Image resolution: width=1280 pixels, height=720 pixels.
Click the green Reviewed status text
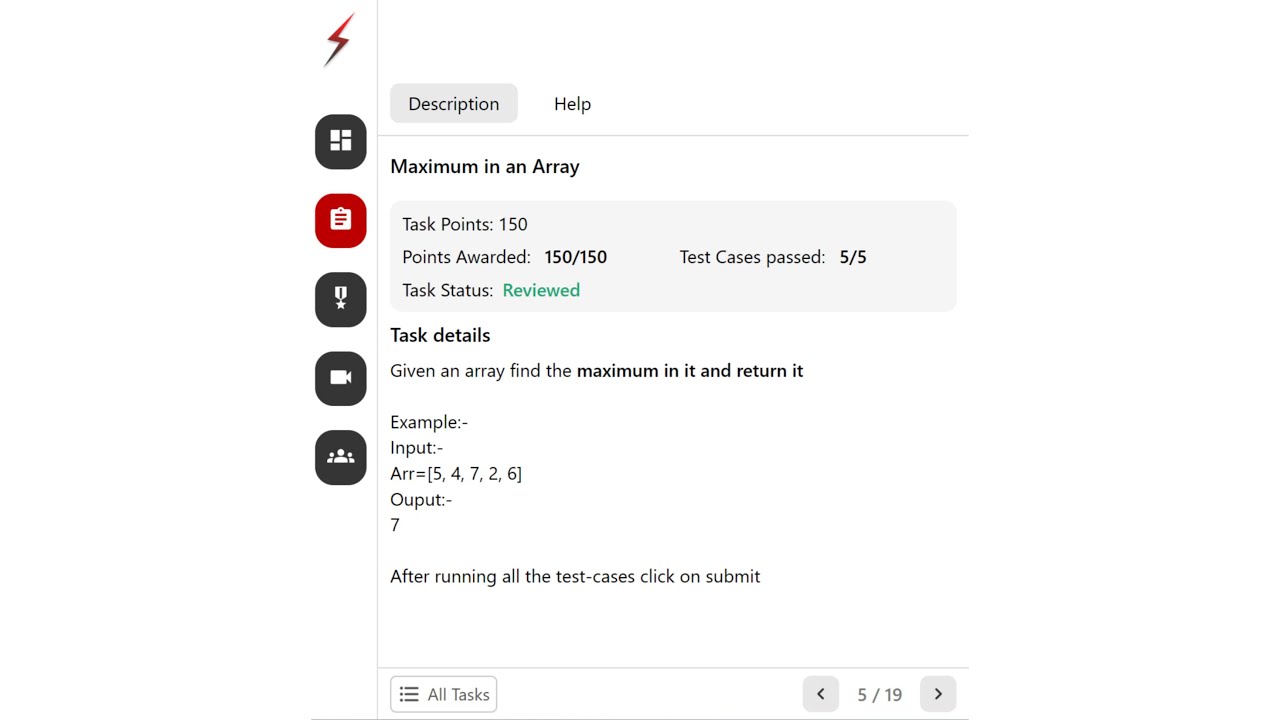click(541, 290)
